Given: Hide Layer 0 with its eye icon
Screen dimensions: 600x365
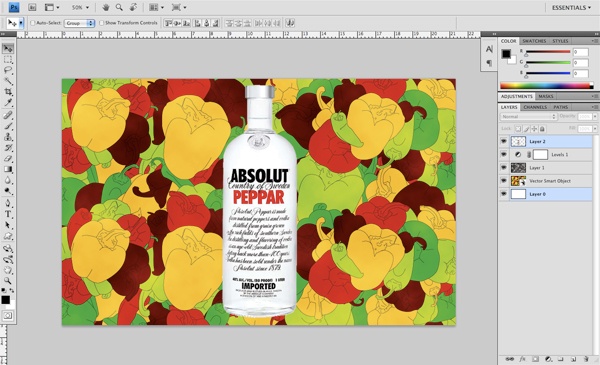Looking at the screenshot, I should point(504,194).
